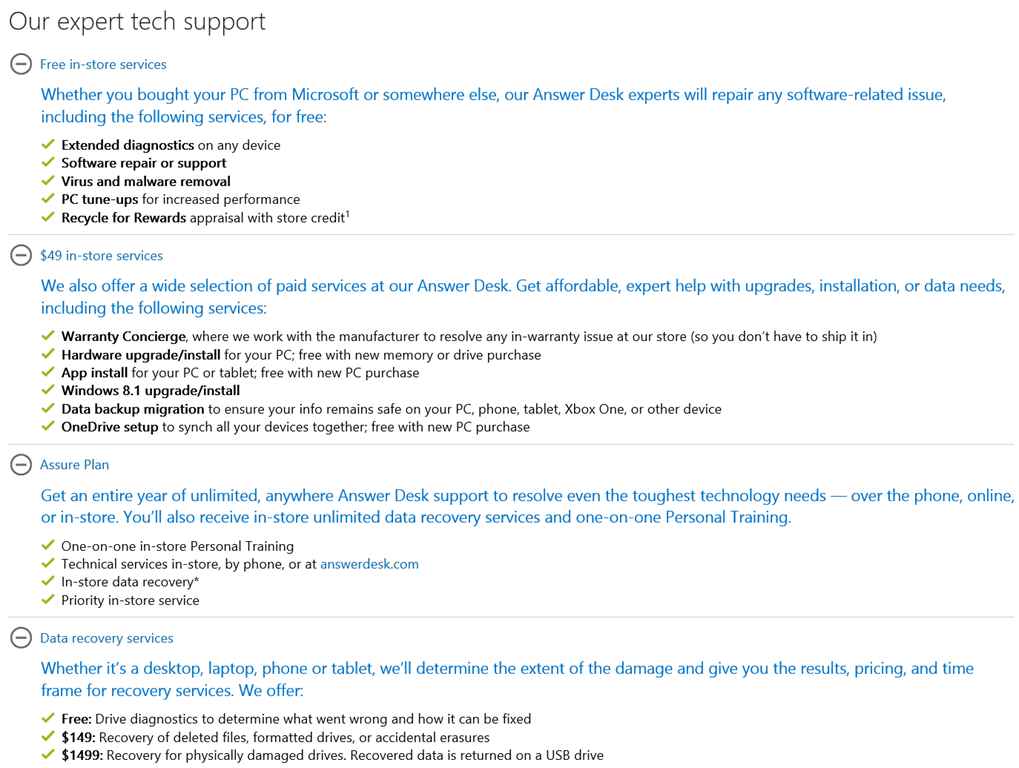Select the "$49 in-store services" heading text
The image size is (1019, 768).
coord(101,255)
